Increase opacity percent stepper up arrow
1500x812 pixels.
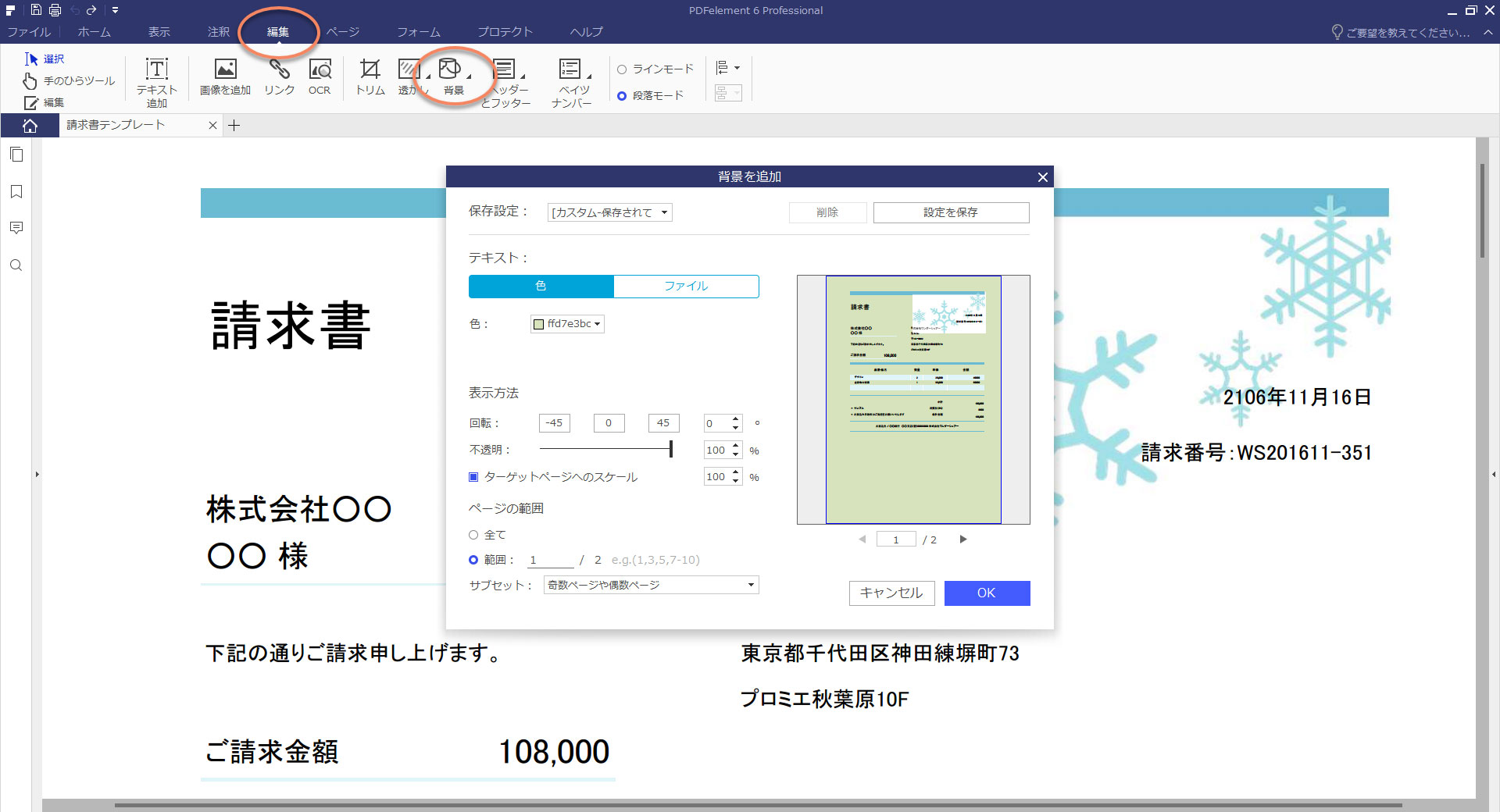(736, 446)
